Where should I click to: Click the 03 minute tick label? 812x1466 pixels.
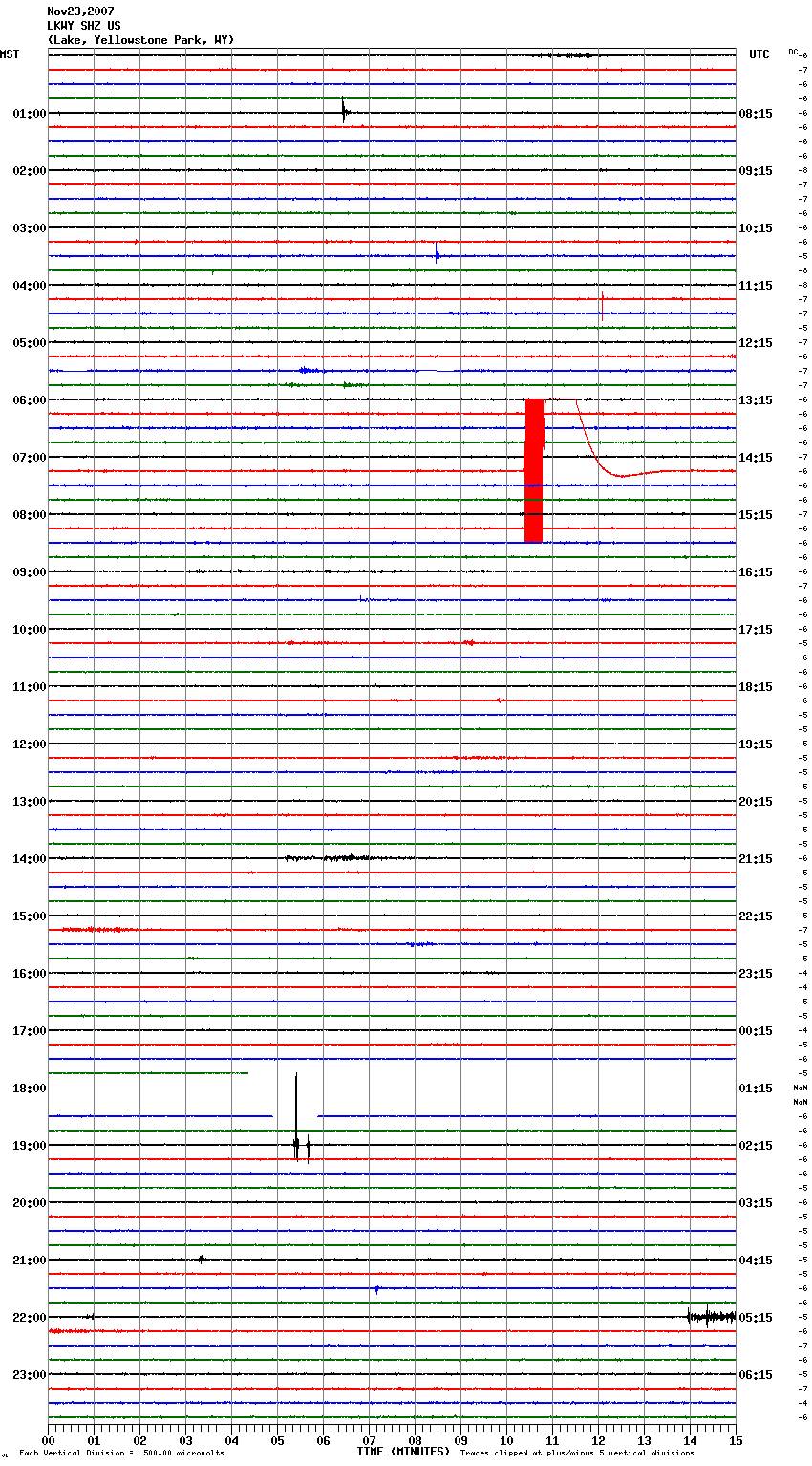tap(185, 1440)
